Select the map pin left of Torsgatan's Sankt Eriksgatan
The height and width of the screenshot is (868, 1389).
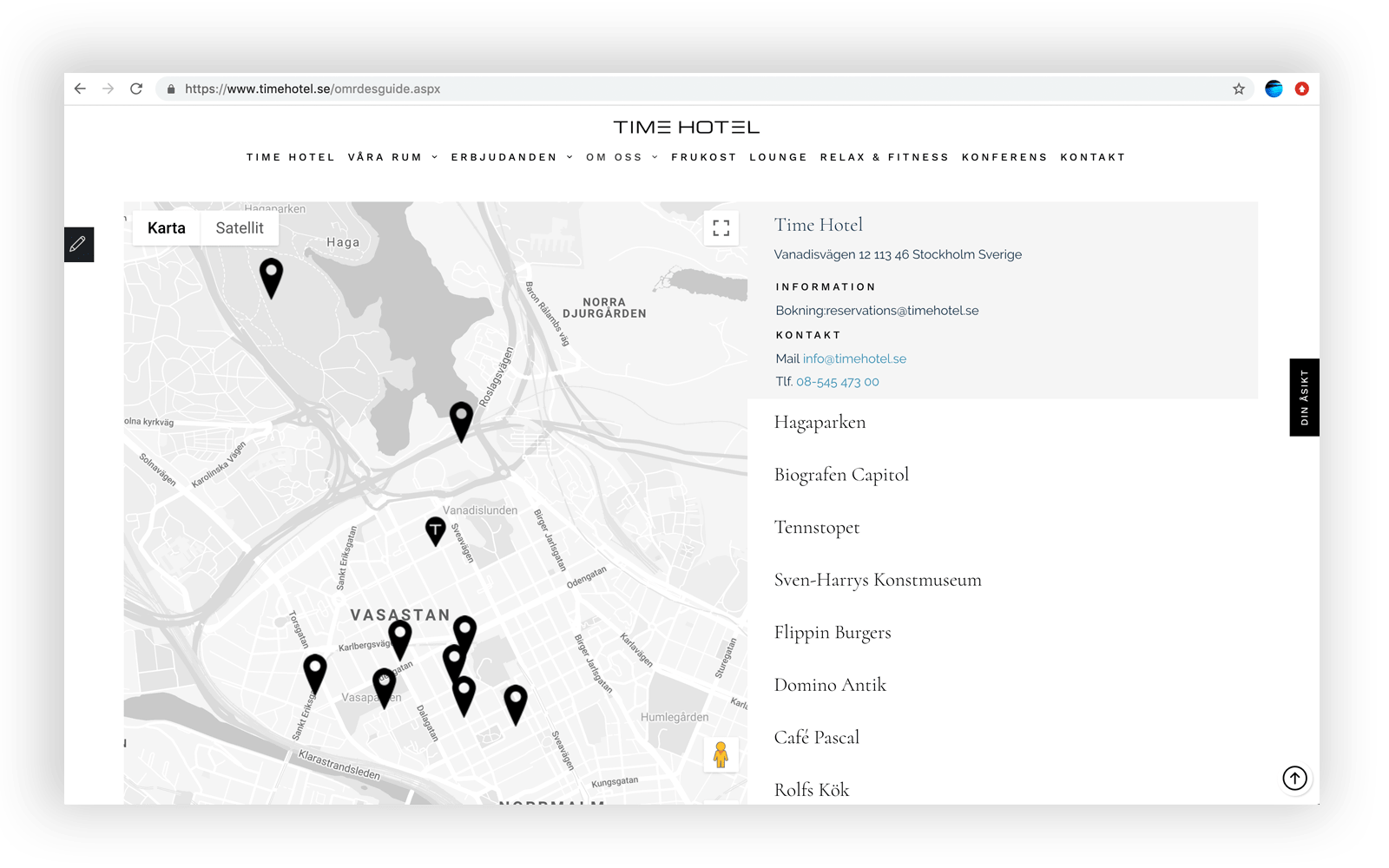tap(315, 674)
